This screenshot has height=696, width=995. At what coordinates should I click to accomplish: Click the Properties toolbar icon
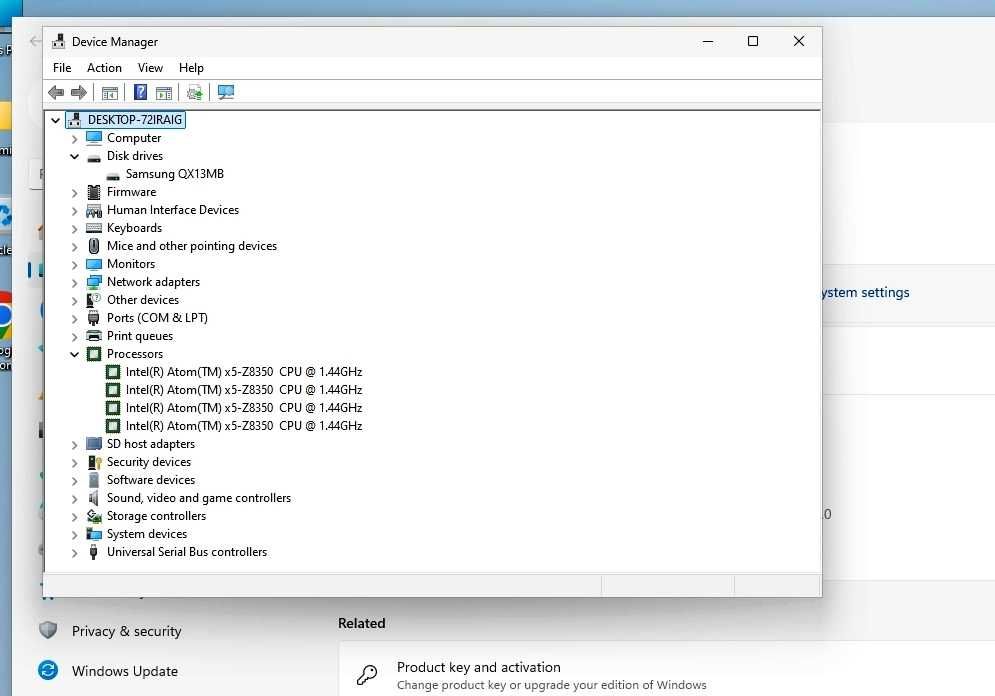coord(110,93)
